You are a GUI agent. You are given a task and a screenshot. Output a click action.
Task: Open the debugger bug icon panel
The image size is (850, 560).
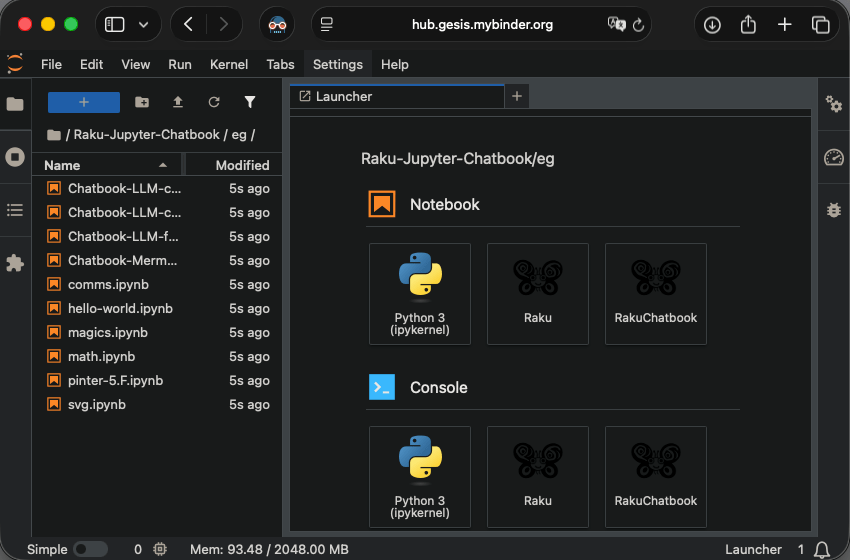[x=833, y=210]
